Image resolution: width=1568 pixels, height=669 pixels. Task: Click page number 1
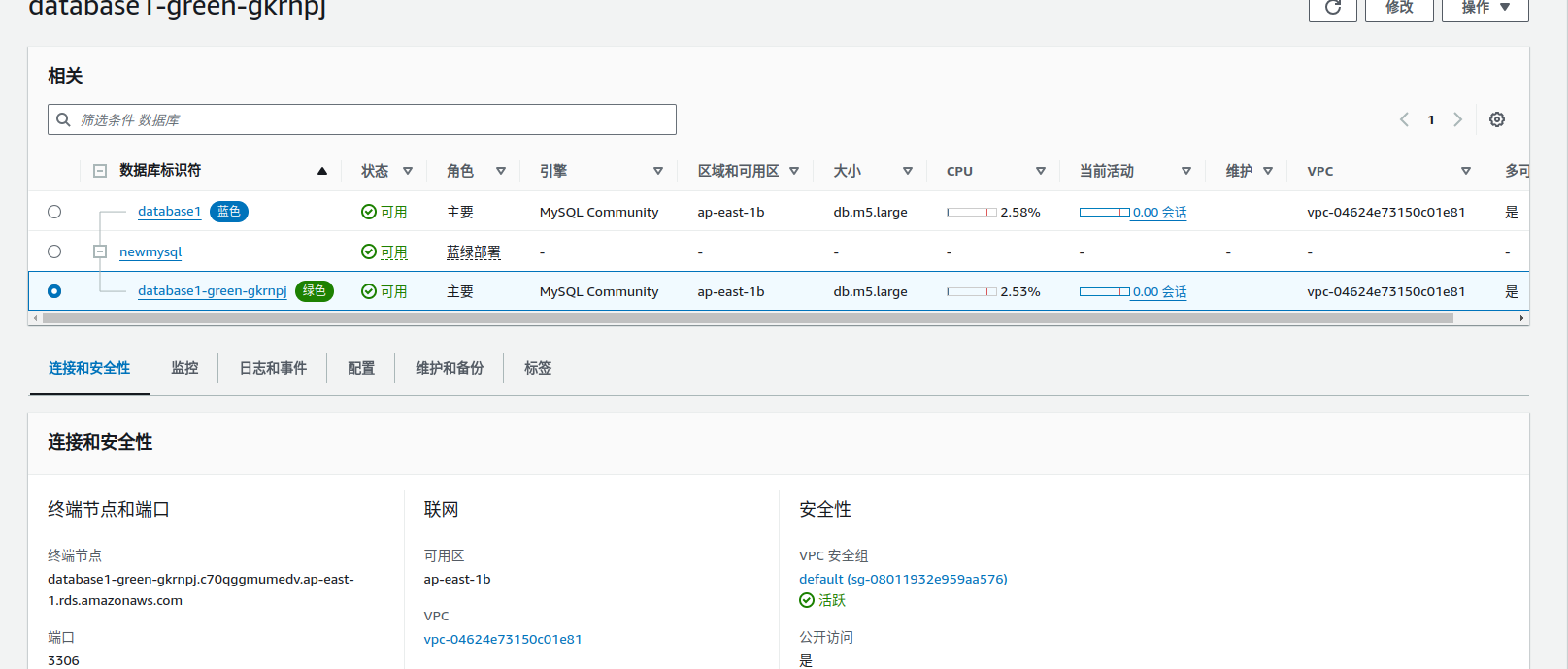pos(1431,119)
